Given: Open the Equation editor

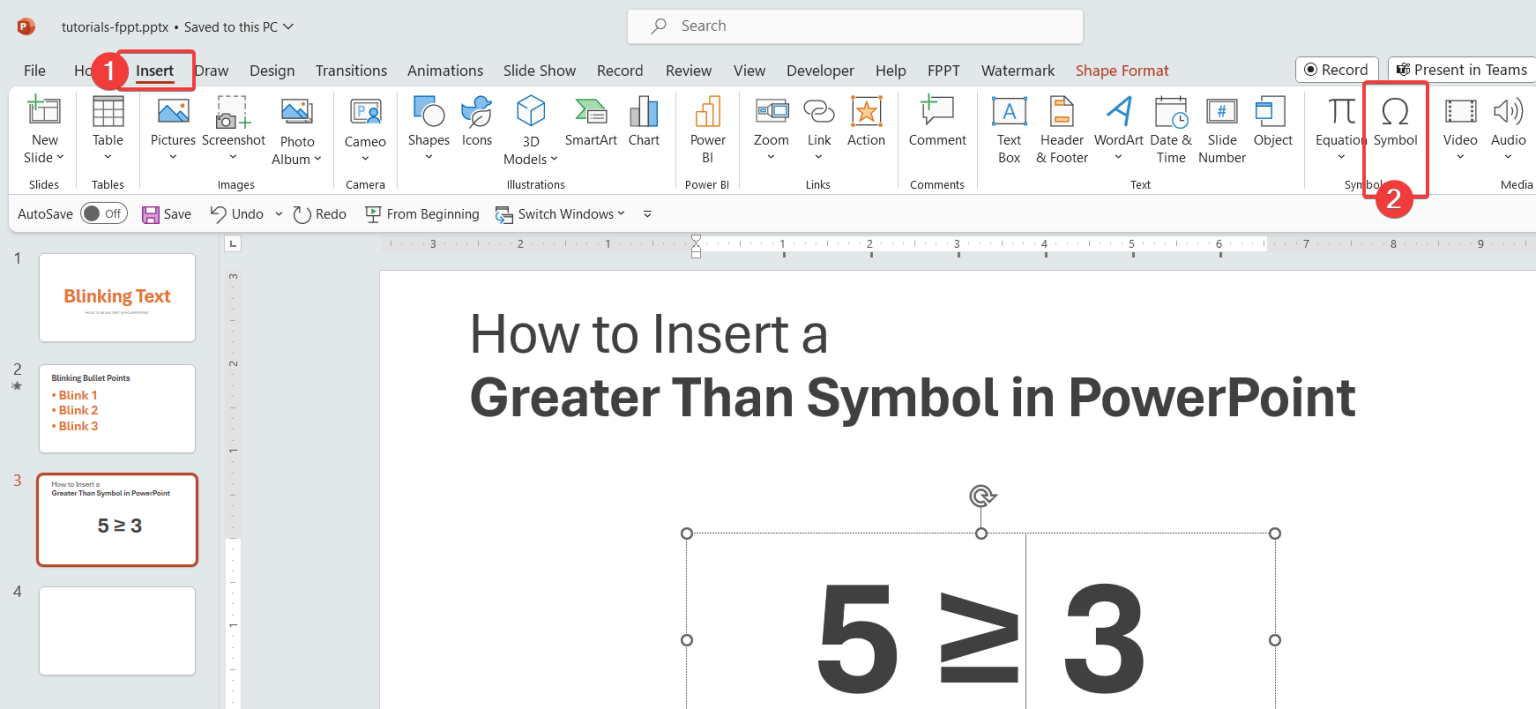Looking at the screenshot, I should (x=1340, y=128).
